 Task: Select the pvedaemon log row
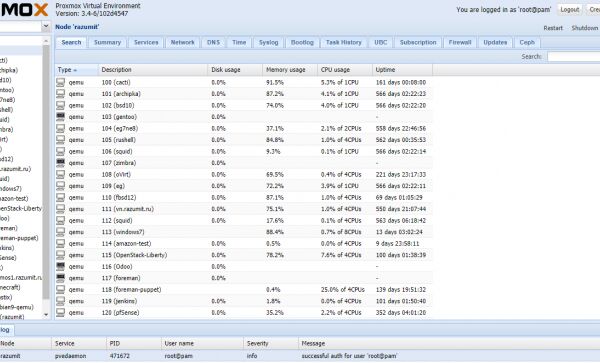coord(300,356)
